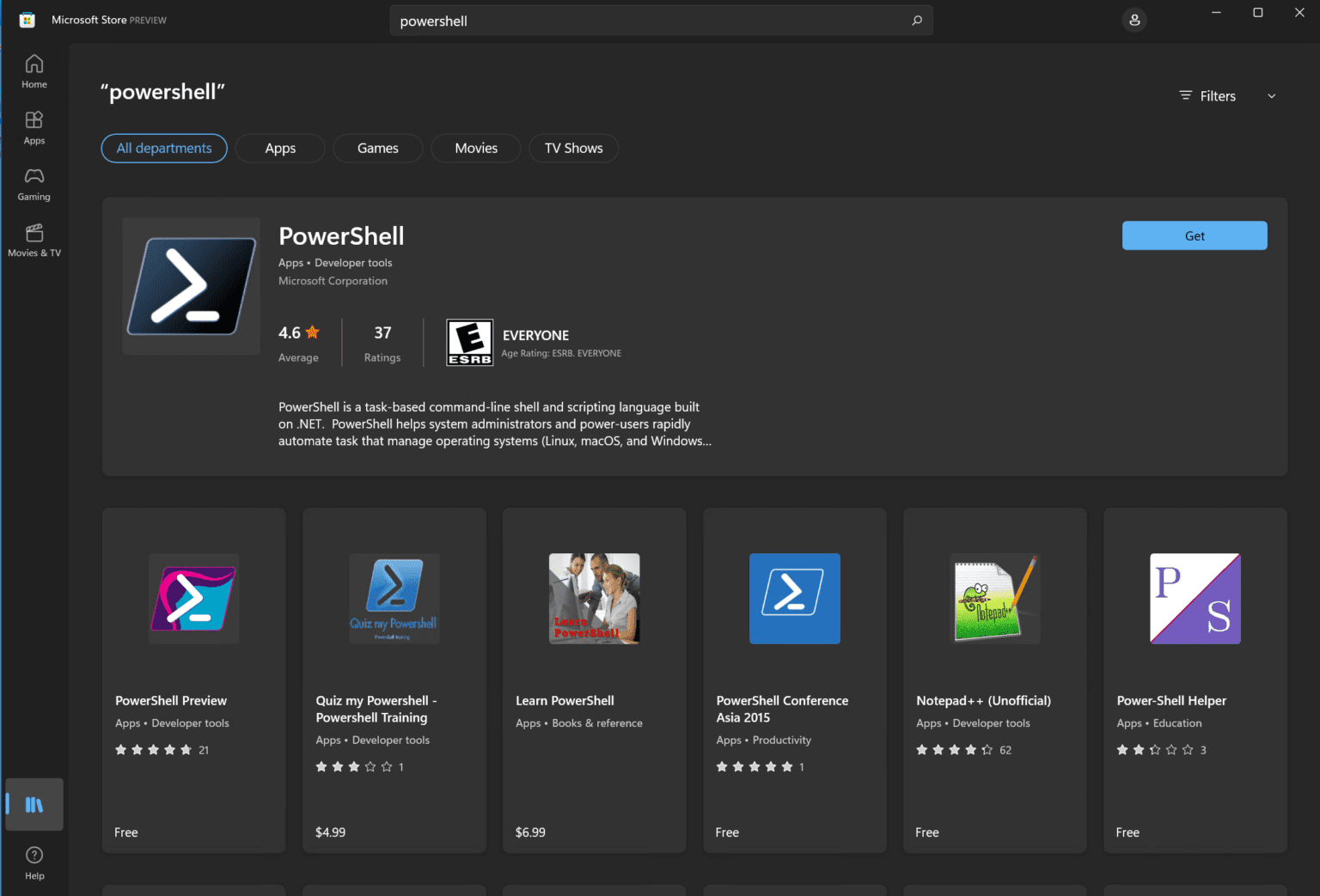
Task: Click inside the search input field
Action: (x=602, y=20)
